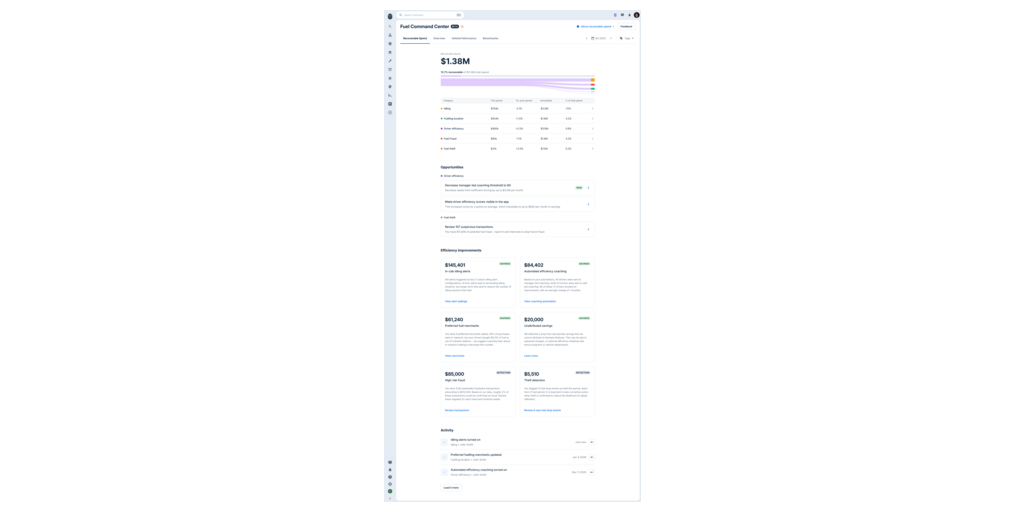This screenshot has width=1024, height=512.
Task: Expand the Fuel theft row chevron
Action: pos(593,148)
